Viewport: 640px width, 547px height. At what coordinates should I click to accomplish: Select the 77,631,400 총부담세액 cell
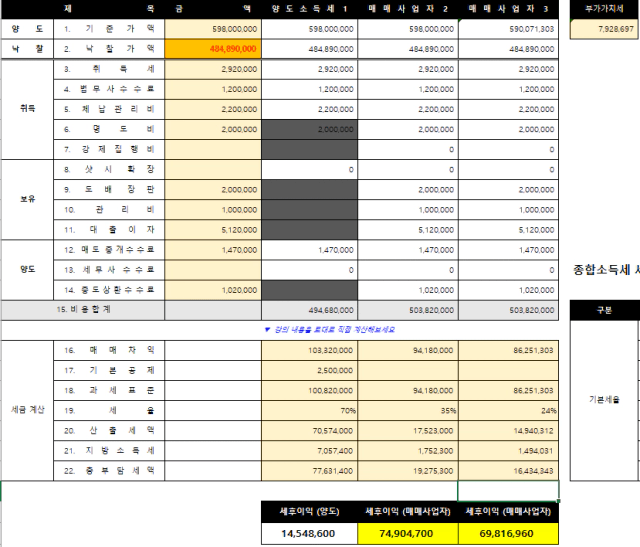(x=309, y=471)
